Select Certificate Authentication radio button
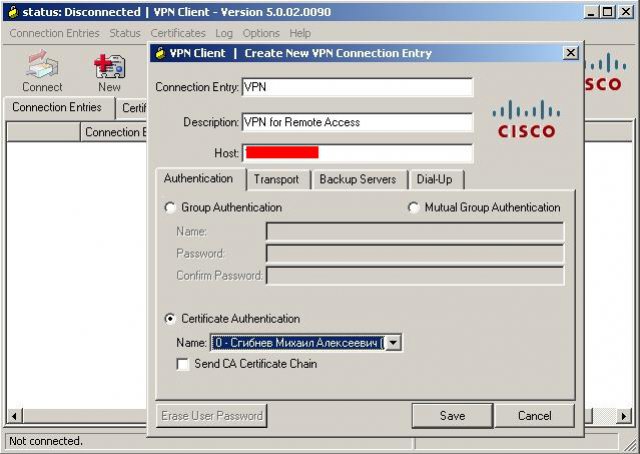Image resolution: width=640 pixels, height=454 pixels. (170, 319)
